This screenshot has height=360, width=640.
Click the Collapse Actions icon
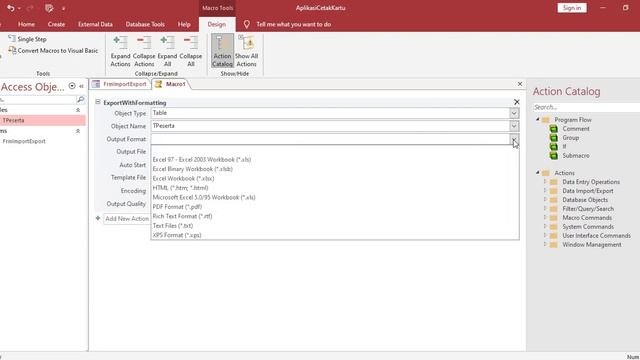coord(144,51)
